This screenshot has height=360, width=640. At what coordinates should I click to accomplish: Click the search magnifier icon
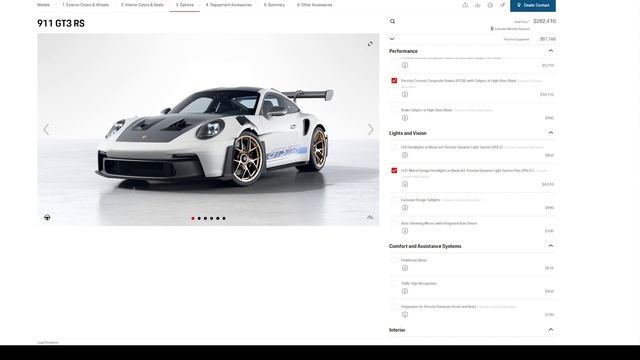(392, 21)
